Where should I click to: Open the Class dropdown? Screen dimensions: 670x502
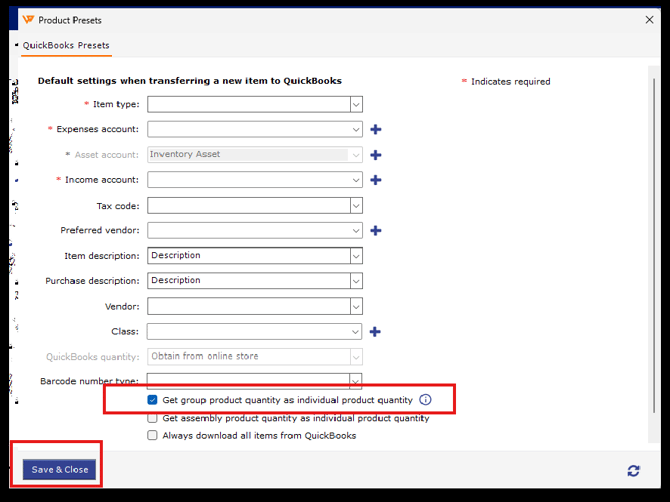pos(356,332)
